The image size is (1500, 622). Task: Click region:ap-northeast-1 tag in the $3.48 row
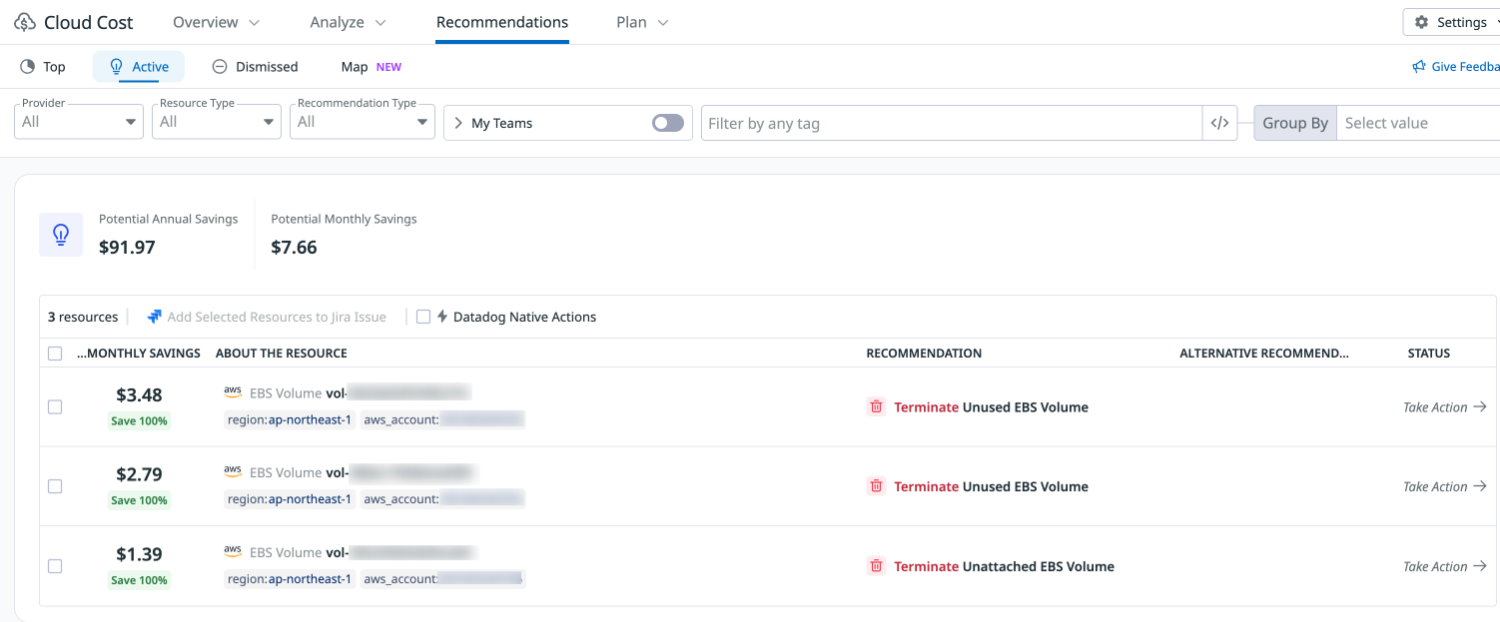tap(289, 420)
